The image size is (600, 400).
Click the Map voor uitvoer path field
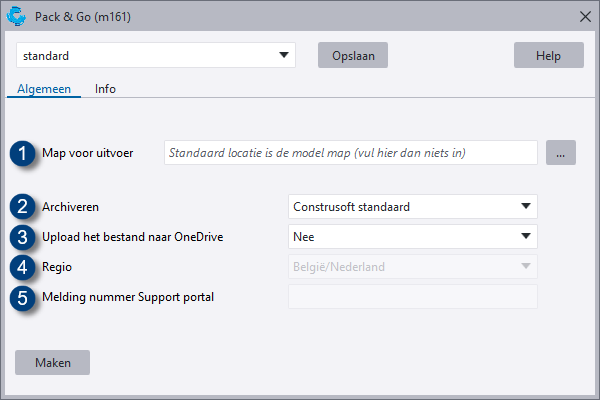click(351, 153)
